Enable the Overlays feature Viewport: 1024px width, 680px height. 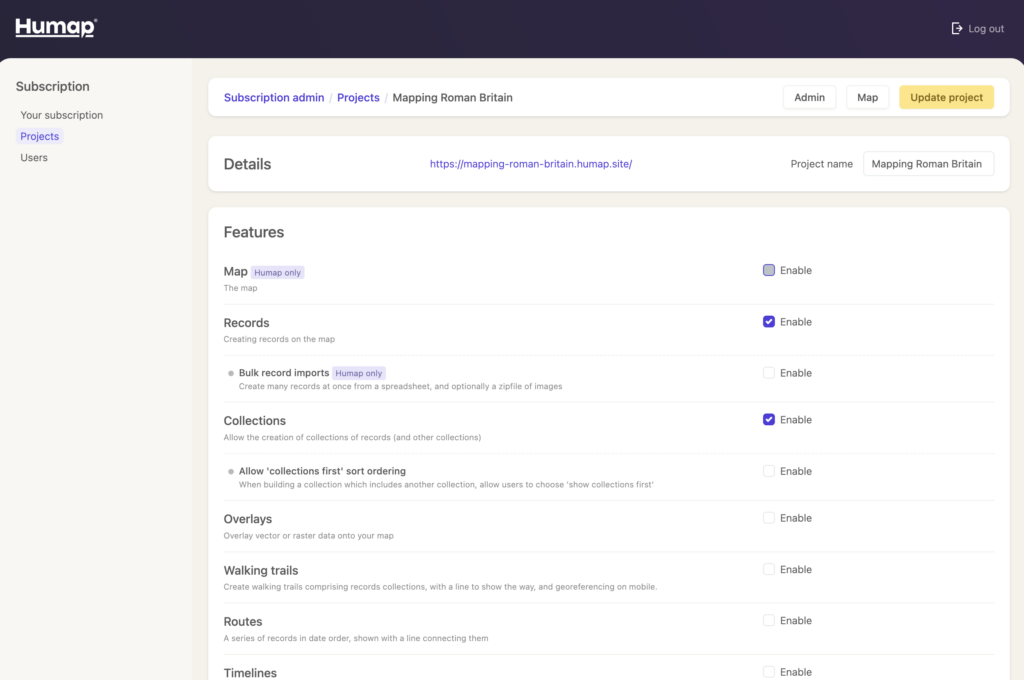pyautogui.click(x=769, y=518)
